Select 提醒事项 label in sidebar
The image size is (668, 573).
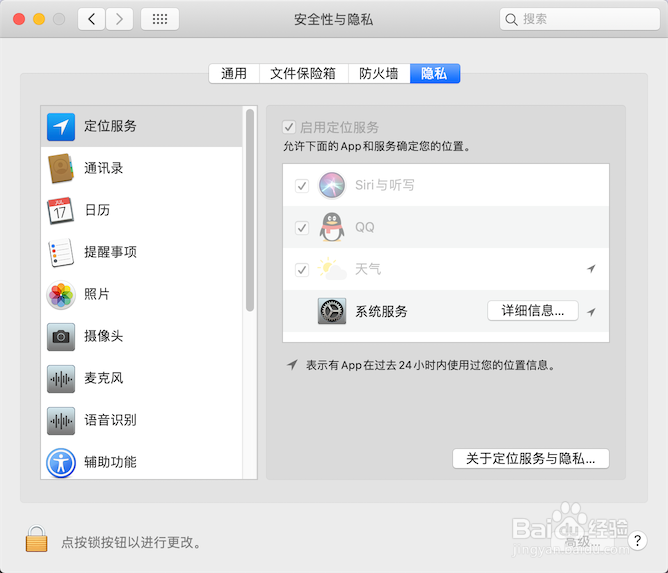pos(110,252)
